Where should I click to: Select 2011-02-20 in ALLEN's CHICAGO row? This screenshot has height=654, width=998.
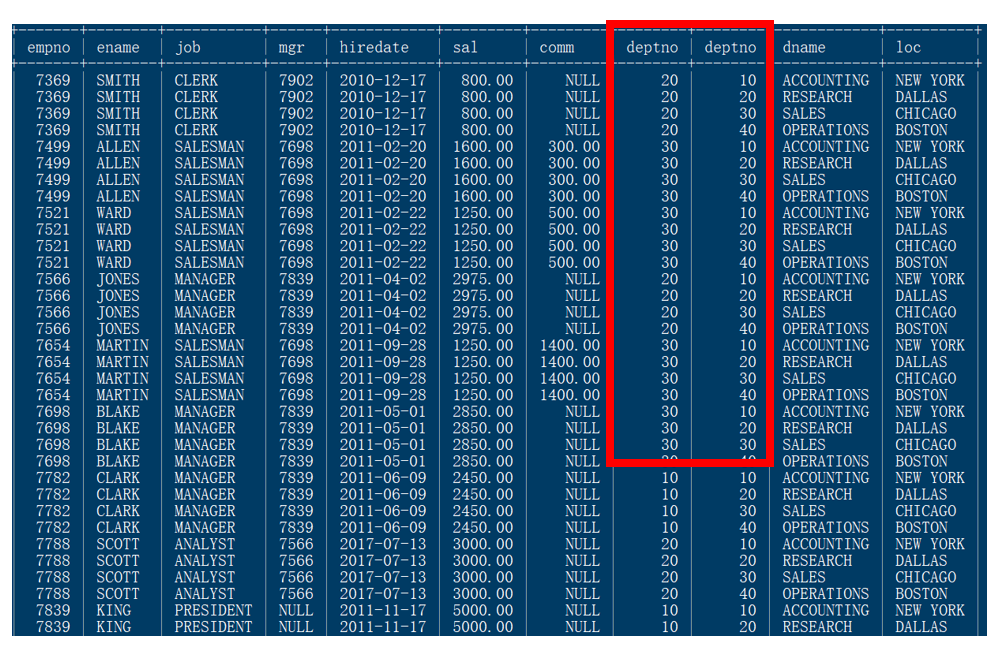(x=383, y=180)
